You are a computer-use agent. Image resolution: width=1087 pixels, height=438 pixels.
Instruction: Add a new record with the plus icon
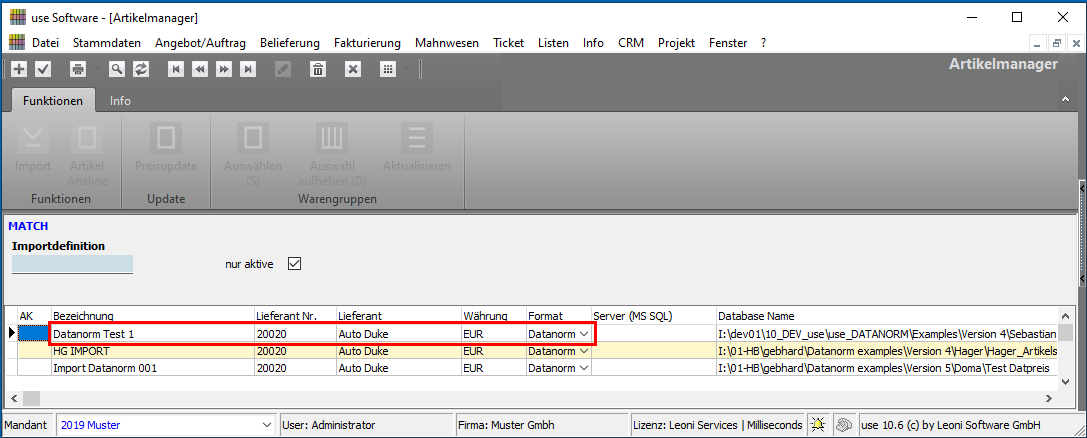coord(20,69)
